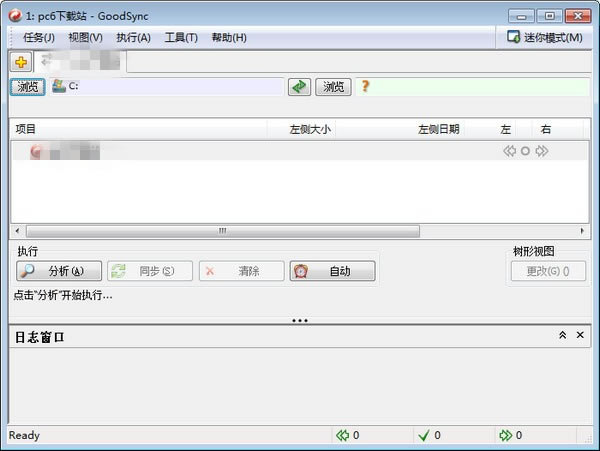The height and width of the screenshot is (451, 600).
Task: Click the yellow plus new job button
Action: [21, 62]
